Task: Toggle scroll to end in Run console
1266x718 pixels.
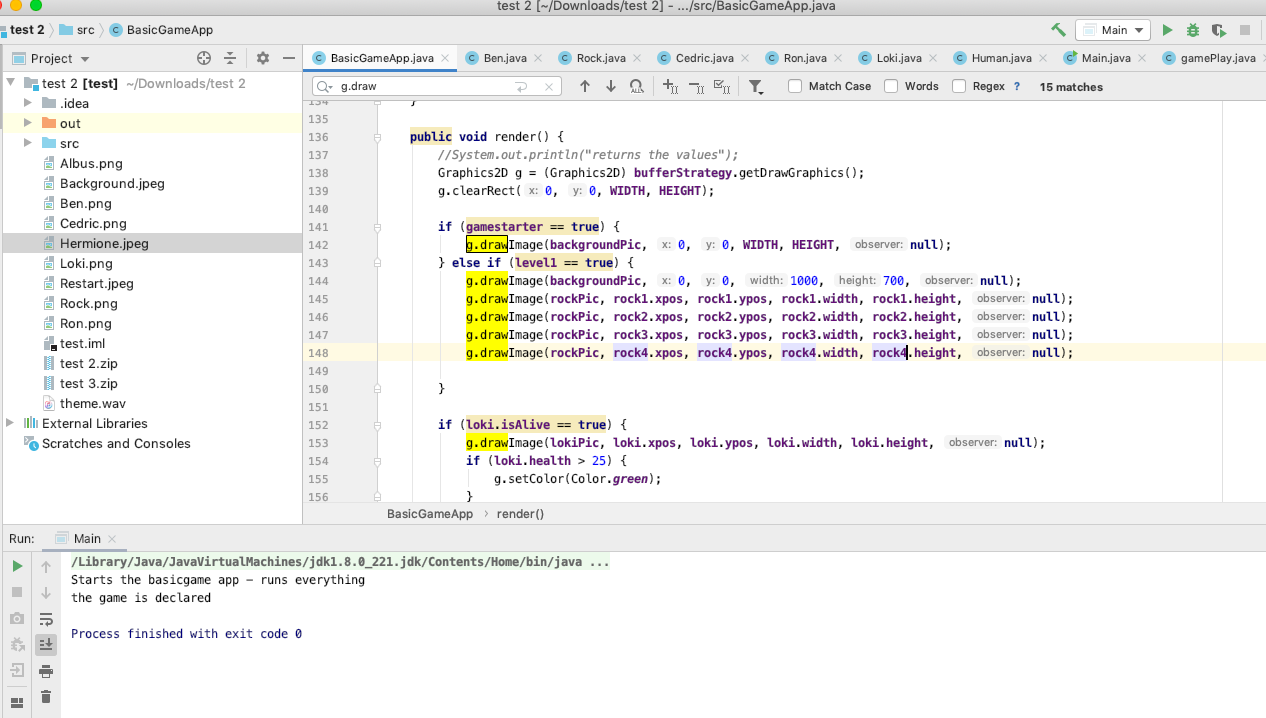Action: [46, 645]
